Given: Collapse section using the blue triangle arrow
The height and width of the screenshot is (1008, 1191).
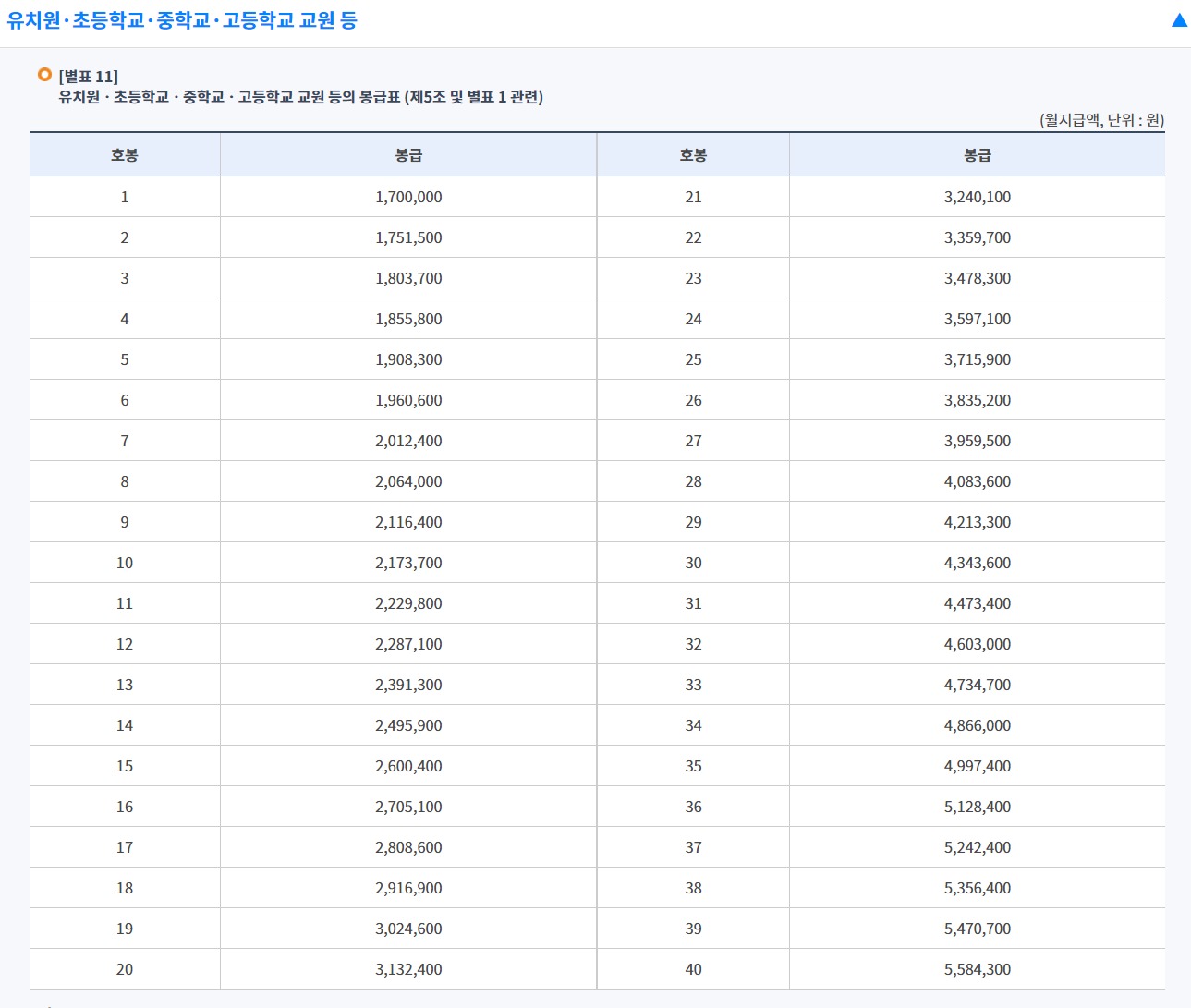Looking at the screenshot, I should tap(1179, 20).
